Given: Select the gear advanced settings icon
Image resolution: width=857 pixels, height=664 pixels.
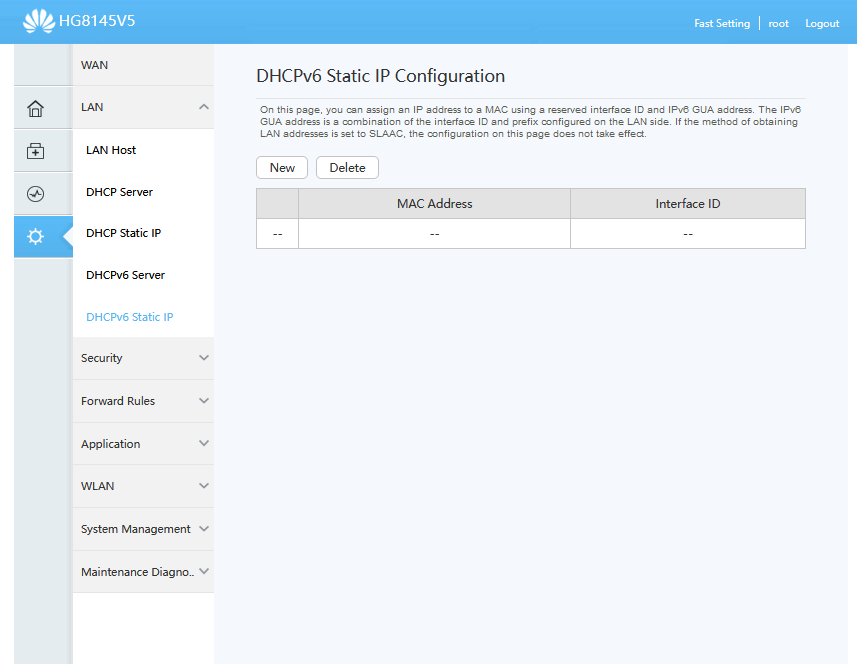Looking at the screenshot, I should [36, 237].
